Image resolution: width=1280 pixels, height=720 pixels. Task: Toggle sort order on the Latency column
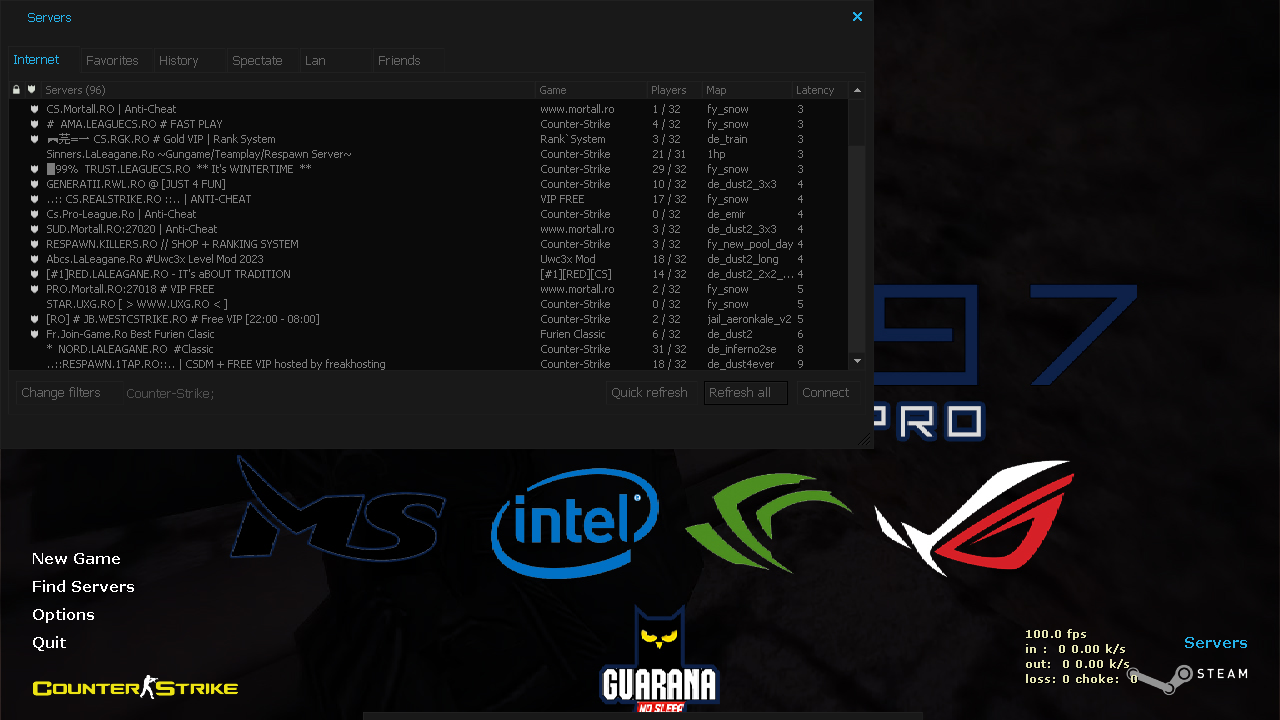(x=815, y=89)
